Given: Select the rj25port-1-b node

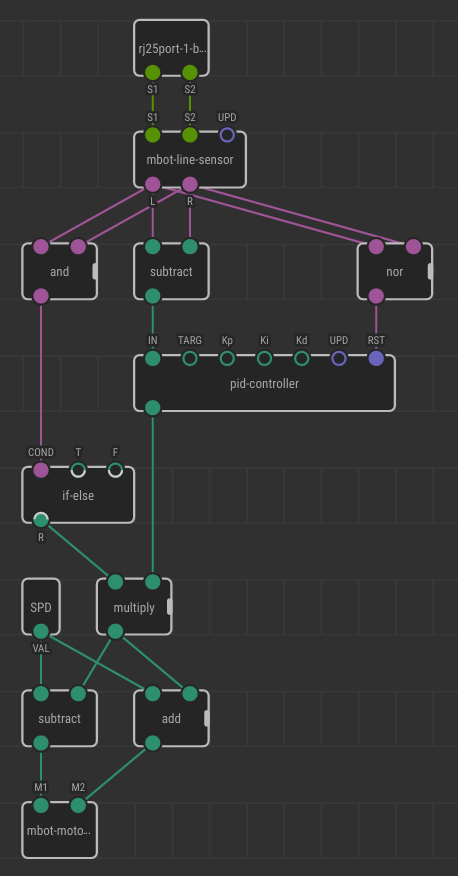Looking at the screenshot, I should pos(171,48).
